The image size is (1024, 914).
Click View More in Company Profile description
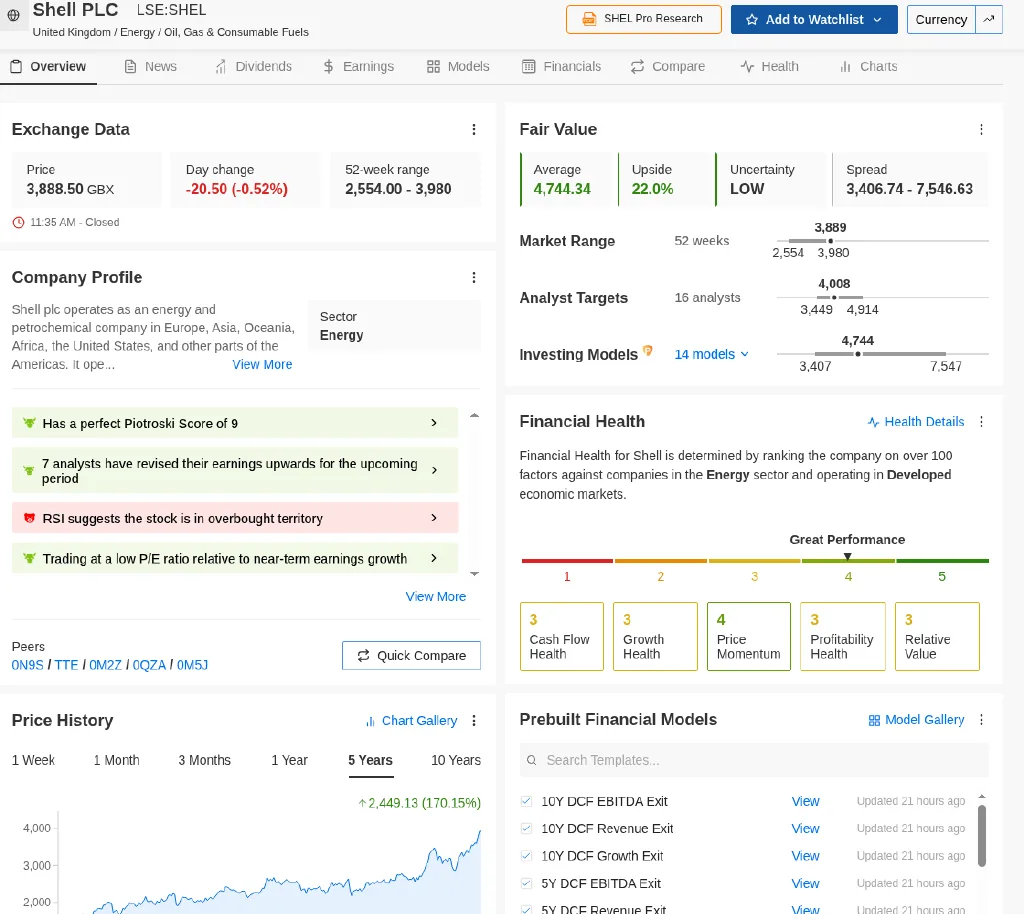pos(263,365)
